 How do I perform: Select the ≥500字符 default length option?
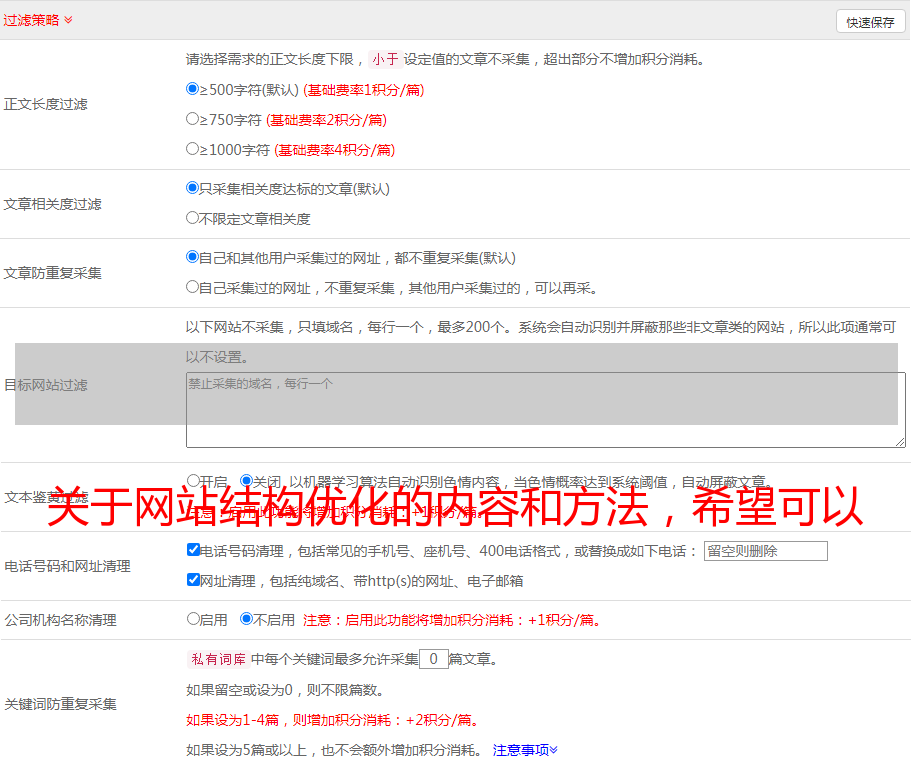click(193, 89)
